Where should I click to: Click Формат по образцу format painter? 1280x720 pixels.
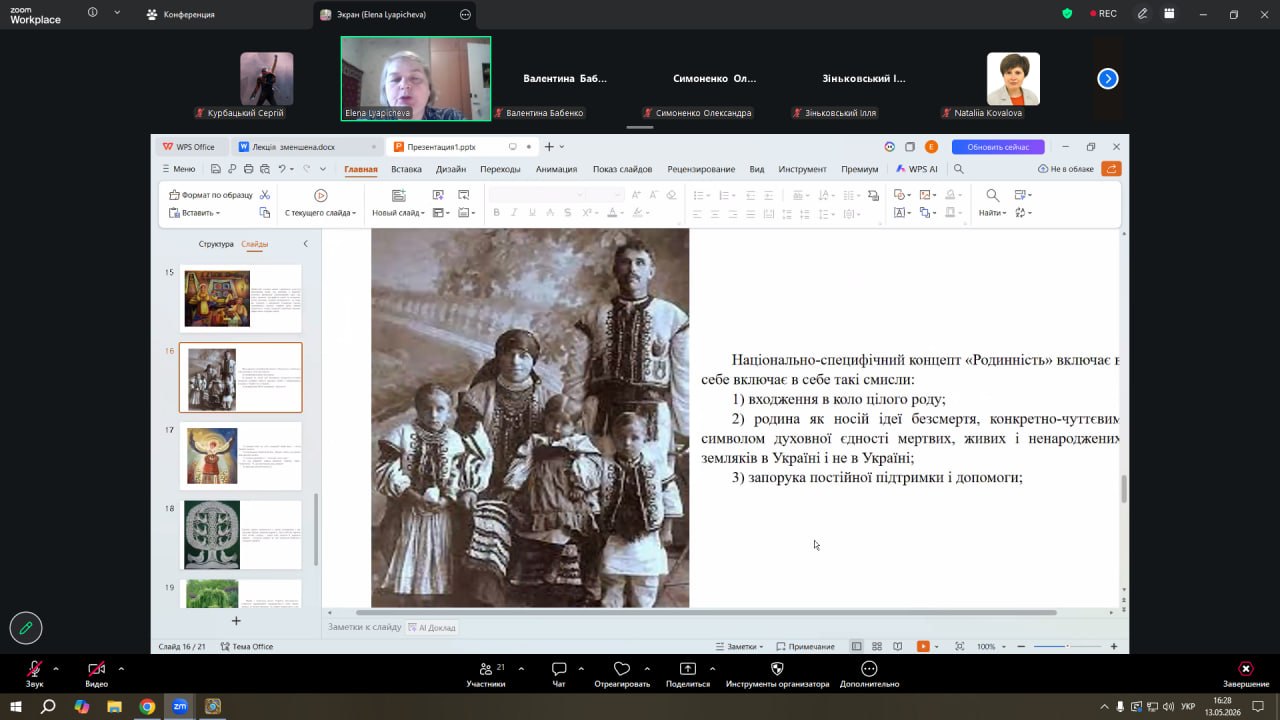[x=211, y=195]
